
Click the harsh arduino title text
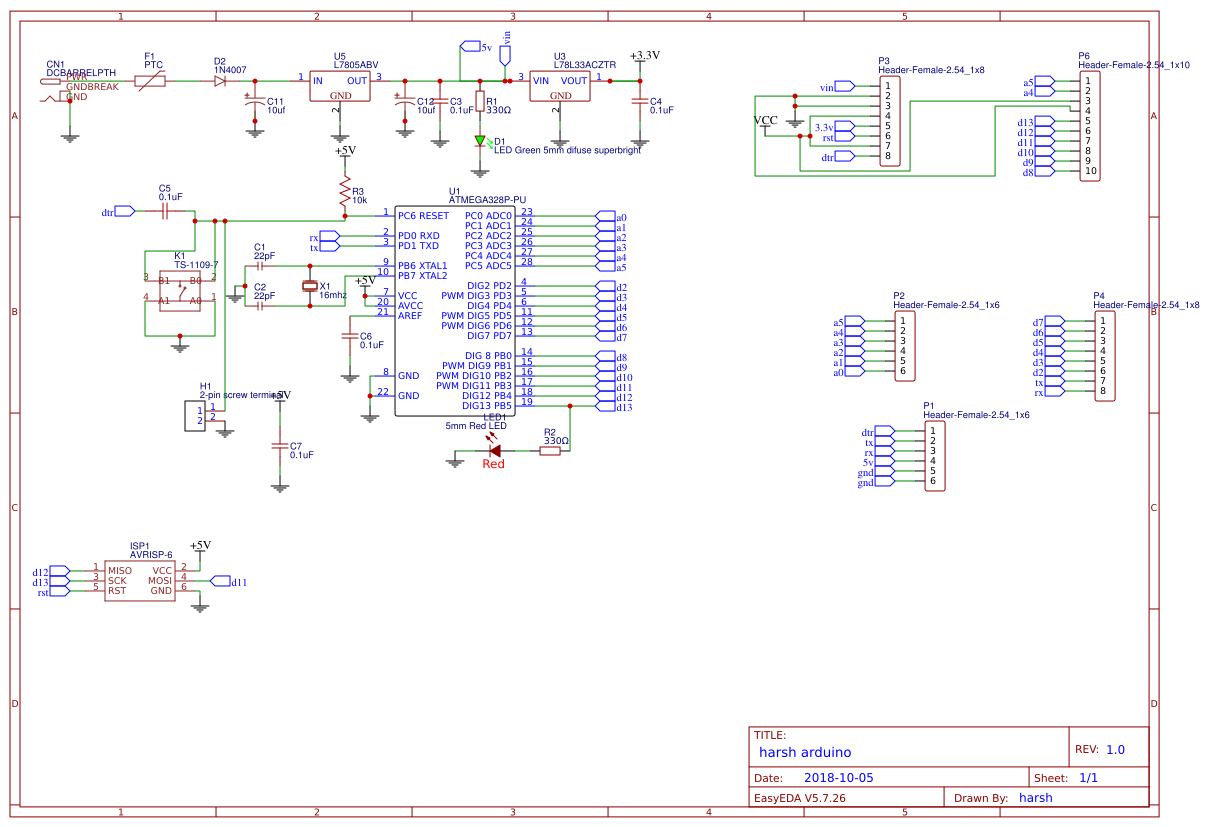pyautogui.click(x=805, y=752)
